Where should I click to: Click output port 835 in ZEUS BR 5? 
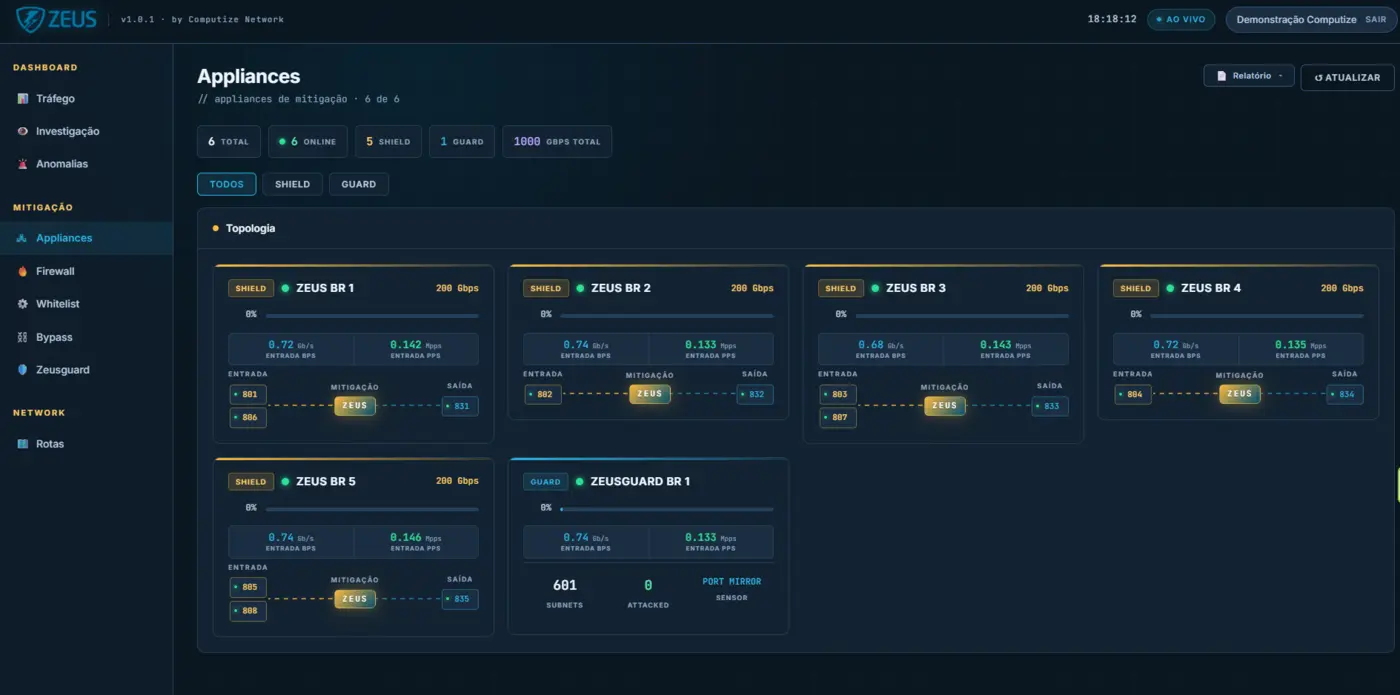tap(460, 600)
